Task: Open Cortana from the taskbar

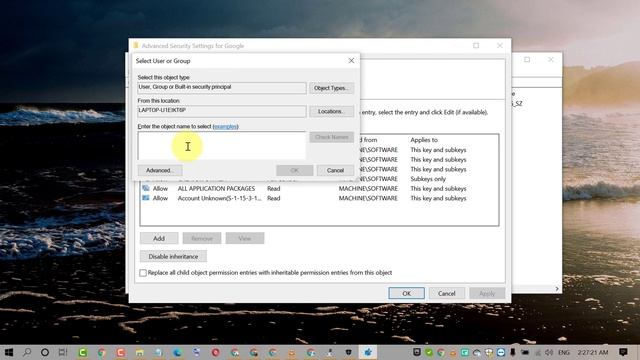Action: (x=45, y=352)
